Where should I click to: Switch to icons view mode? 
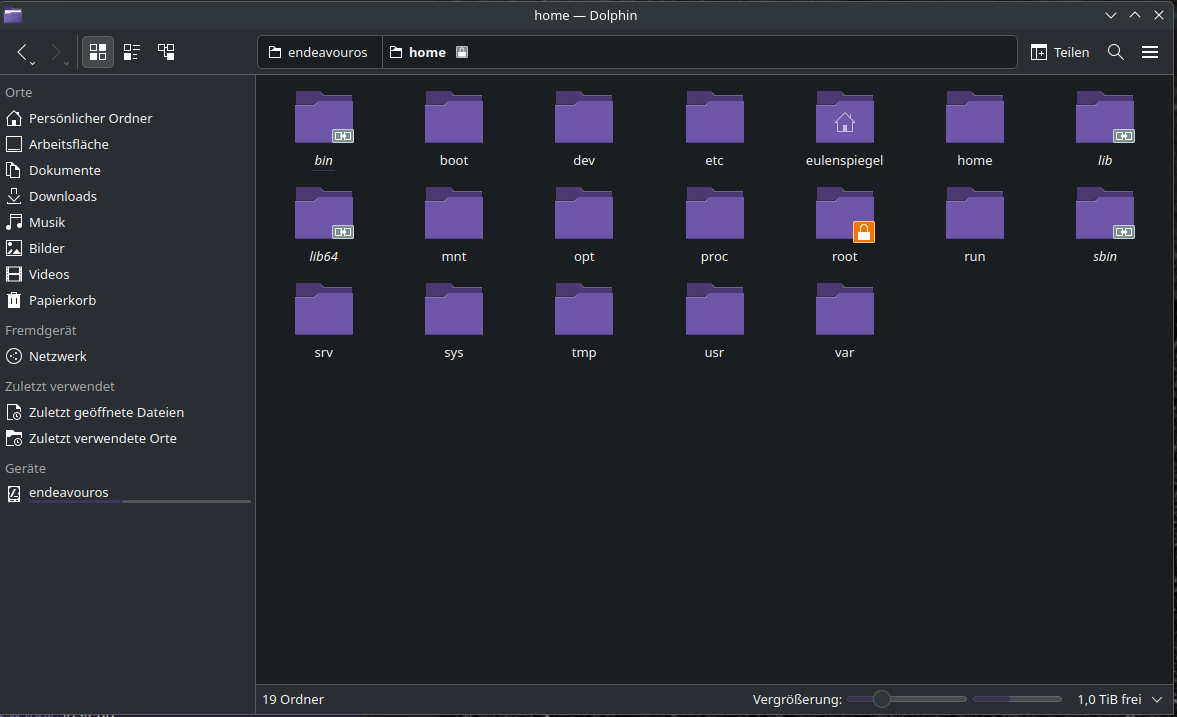pos(97,52)
